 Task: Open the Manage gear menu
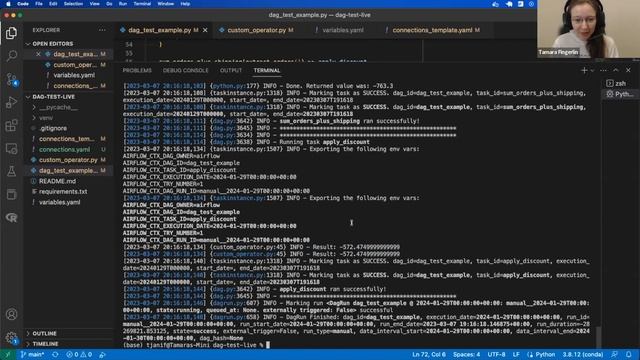coord(11,338)
